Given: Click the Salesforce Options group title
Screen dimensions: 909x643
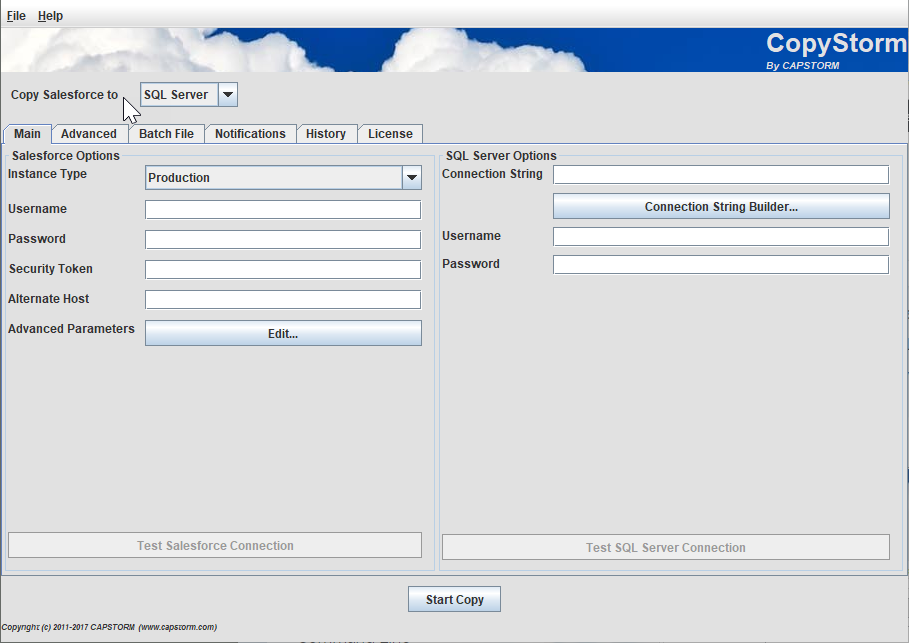Looking at the screenshot, I should (66, 155).
